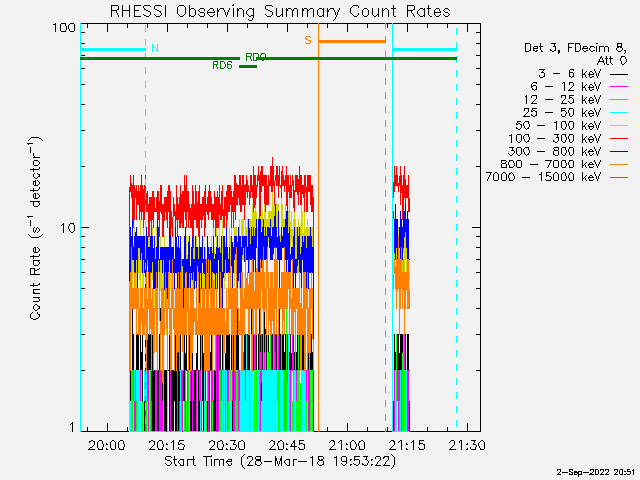
Task: Click the yellow 50 - 100 keV legend line
Action: pos(619,126)
